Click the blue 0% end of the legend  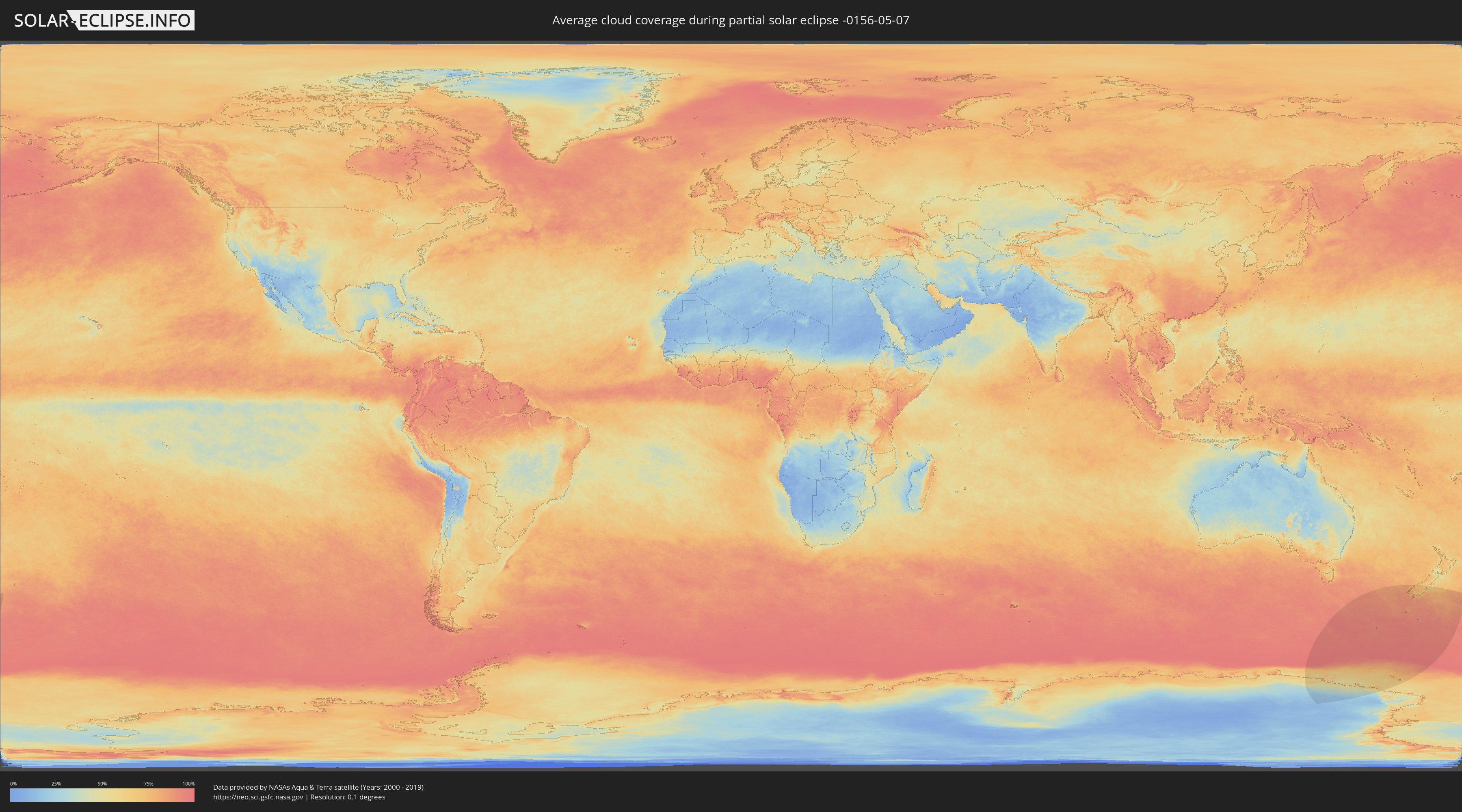(x=14, y=795)
